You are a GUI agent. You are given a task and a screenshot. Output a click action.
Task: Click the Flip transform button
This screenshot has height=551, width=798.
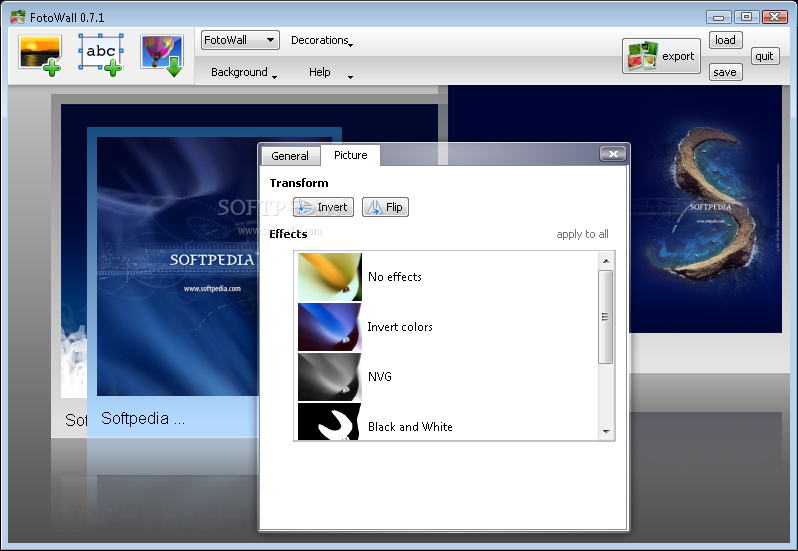coord(385,207)
